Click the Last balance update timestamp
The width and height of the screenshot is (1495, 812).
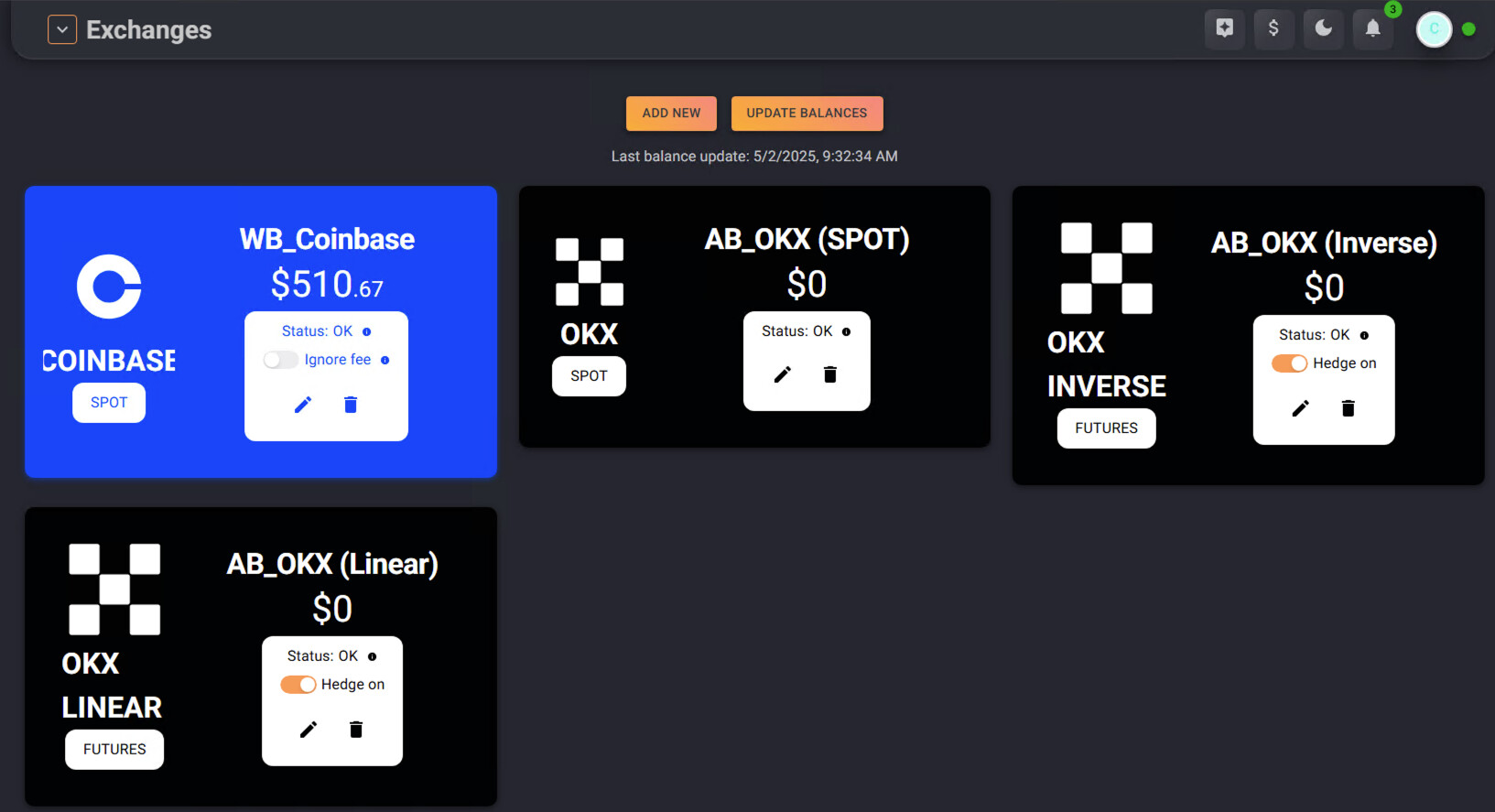[754, 157]
